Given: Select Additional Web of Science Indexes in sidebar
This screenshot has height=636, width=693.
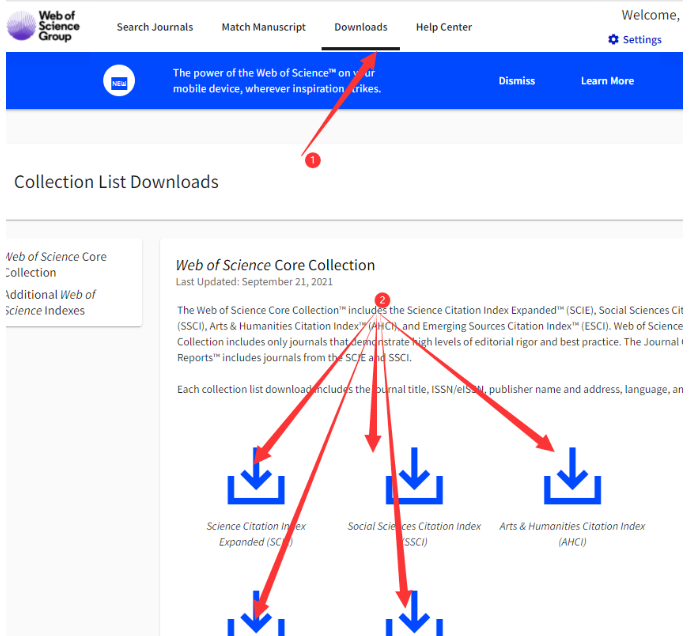Looking at the screenshot, I should click(x=50, y=302).
